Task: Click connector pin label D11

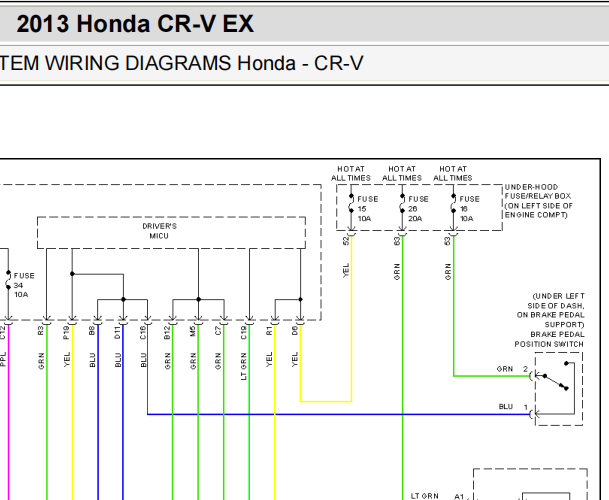Action: [x=118, y=333]
